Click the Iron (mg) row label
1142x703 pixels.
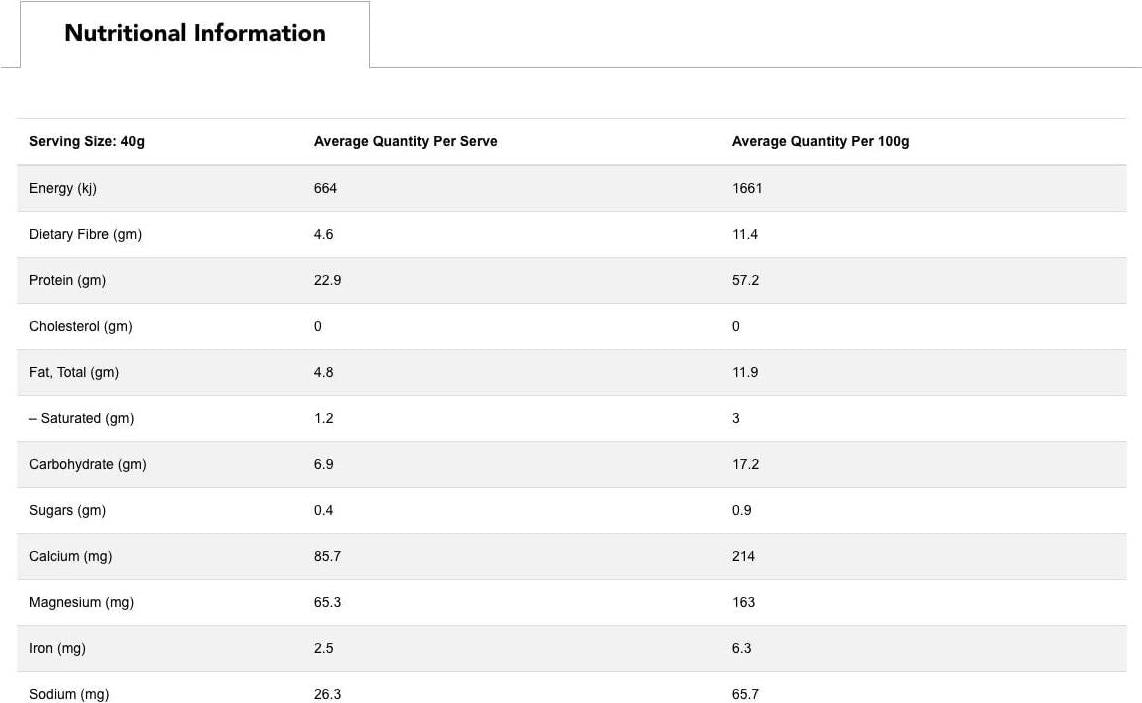click(57, 648)
